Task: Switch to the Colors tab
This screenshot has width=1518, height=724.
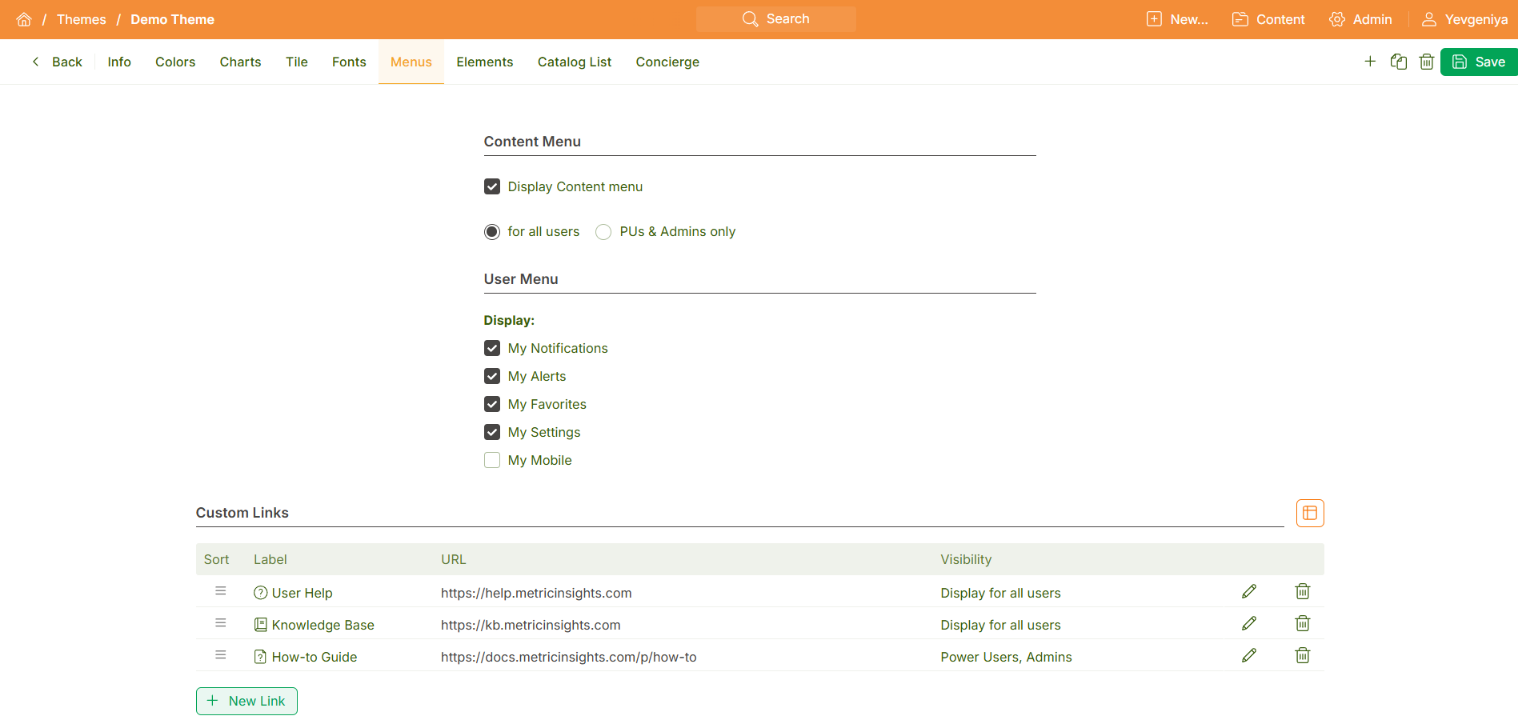Action: click(175, 62)
